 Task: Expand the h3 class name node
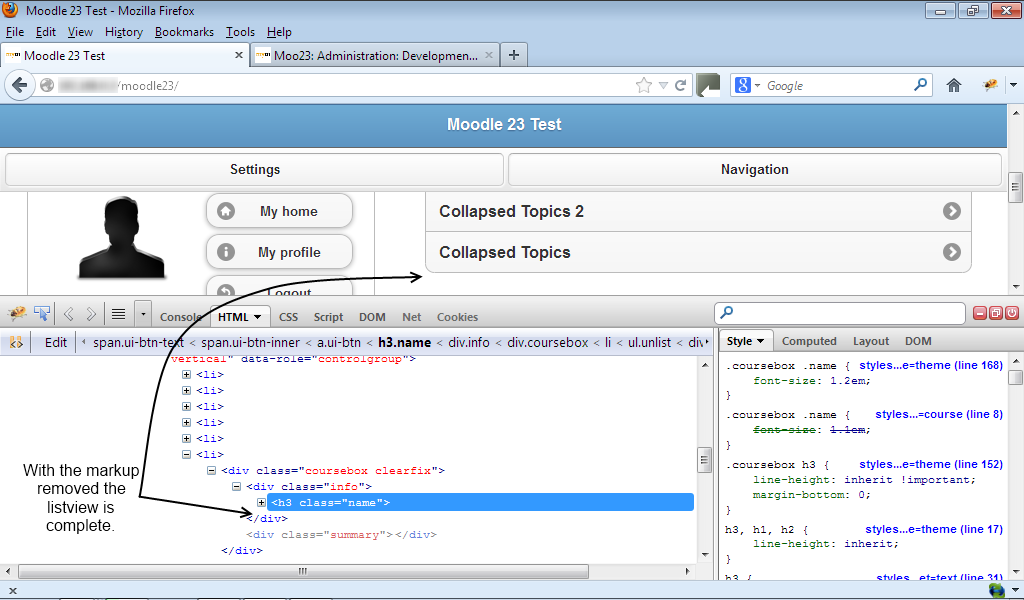tap(261, 503)
